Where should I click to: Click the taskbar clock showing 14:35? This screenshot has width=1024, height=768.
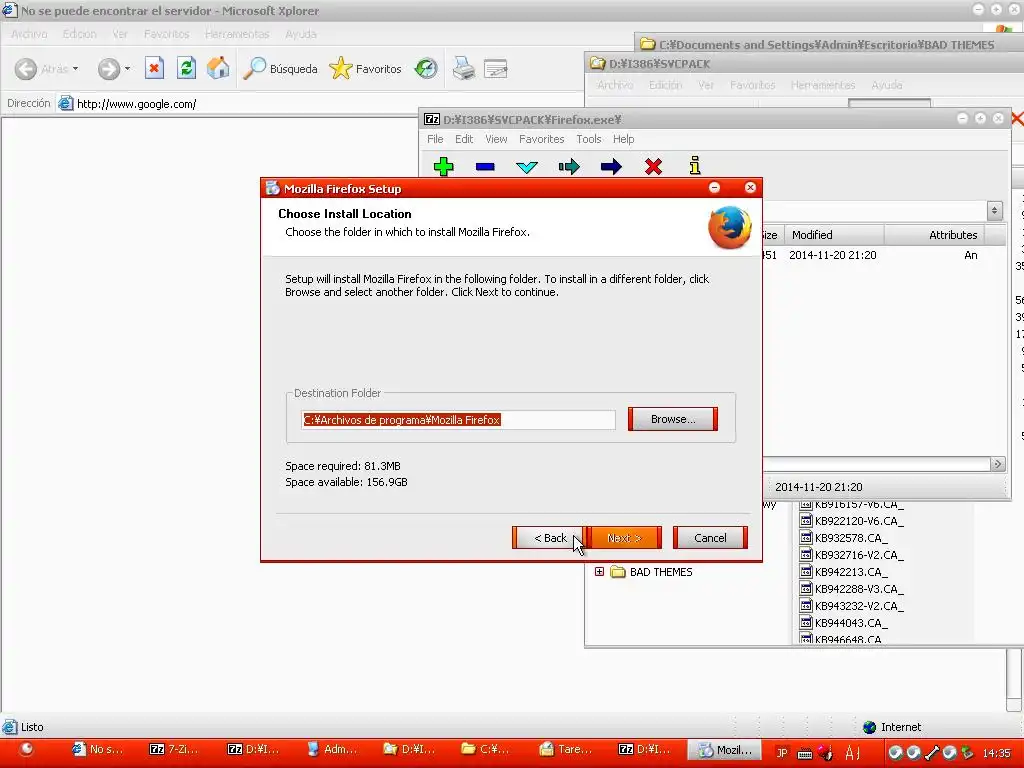click(996, 753)
